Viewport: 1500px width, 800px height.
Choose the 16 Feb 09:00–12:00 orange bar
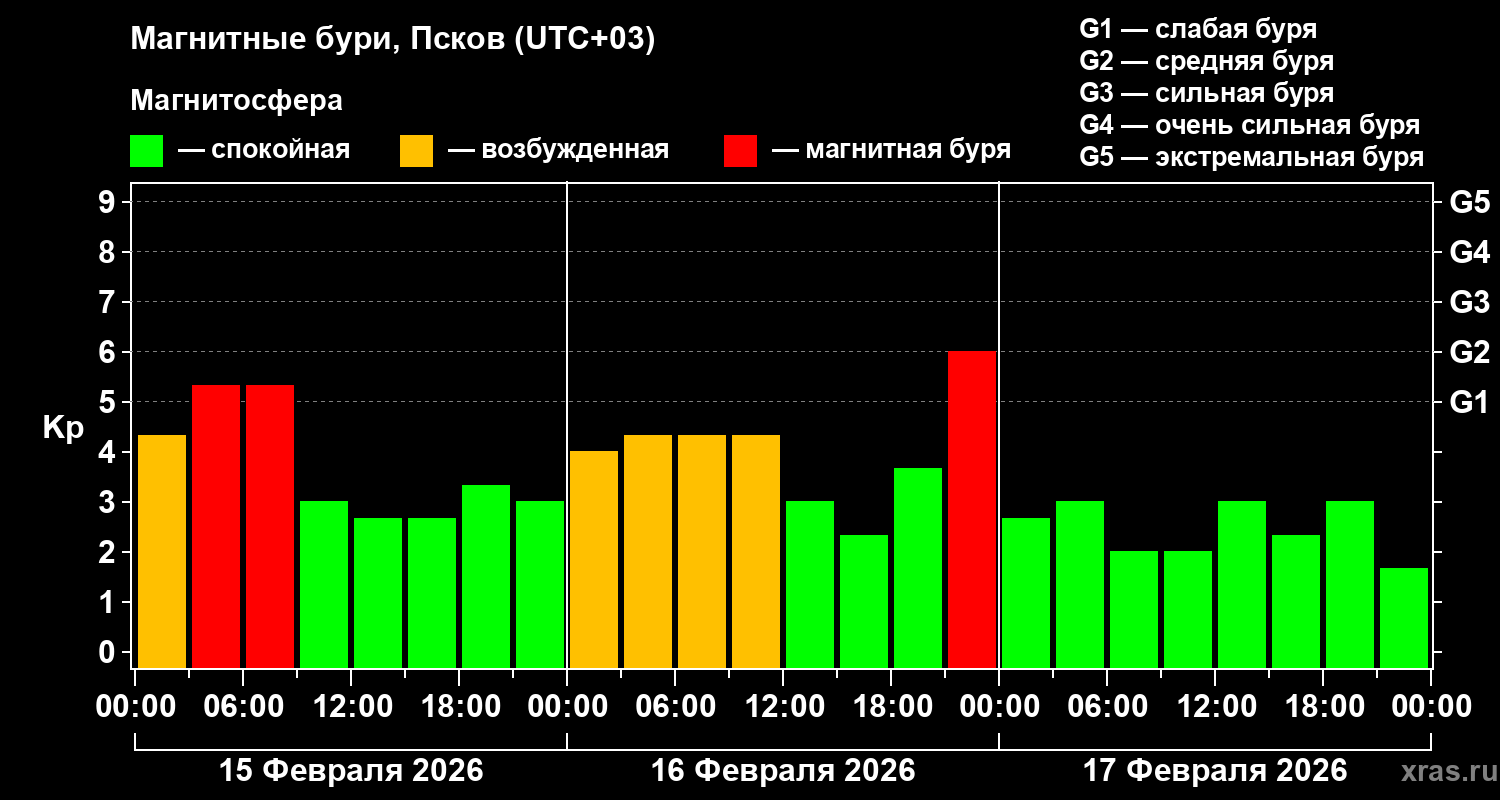[x=756, y=551]
